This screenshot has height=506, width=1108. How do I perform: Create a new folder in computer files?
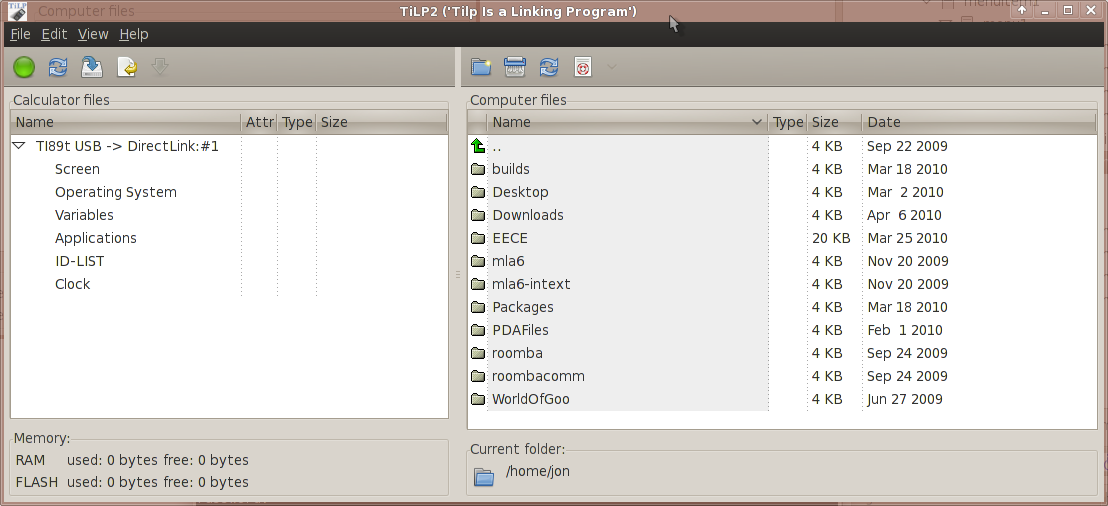point(481,67)
